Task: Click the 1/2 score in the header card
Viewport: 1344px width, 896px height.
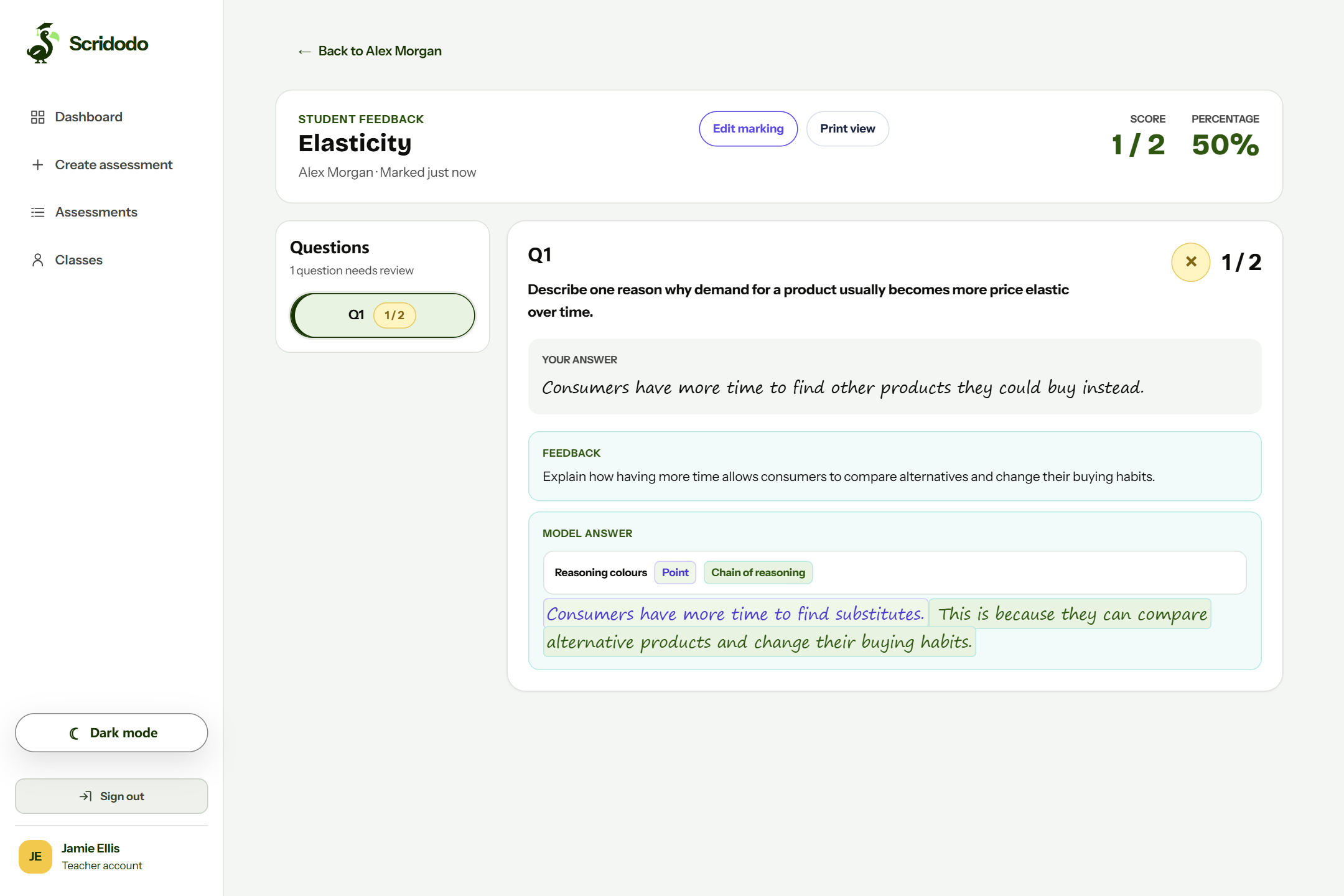Action: point(1138,145)
